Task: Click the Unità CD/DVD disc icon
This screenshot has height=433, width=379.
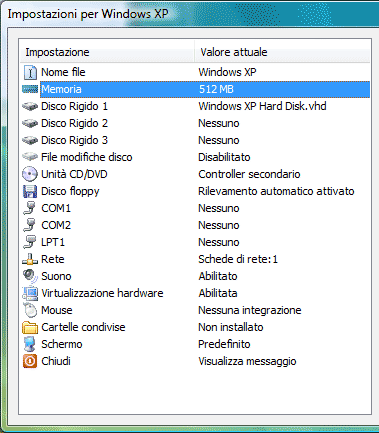Action: (x=30, y=174)
